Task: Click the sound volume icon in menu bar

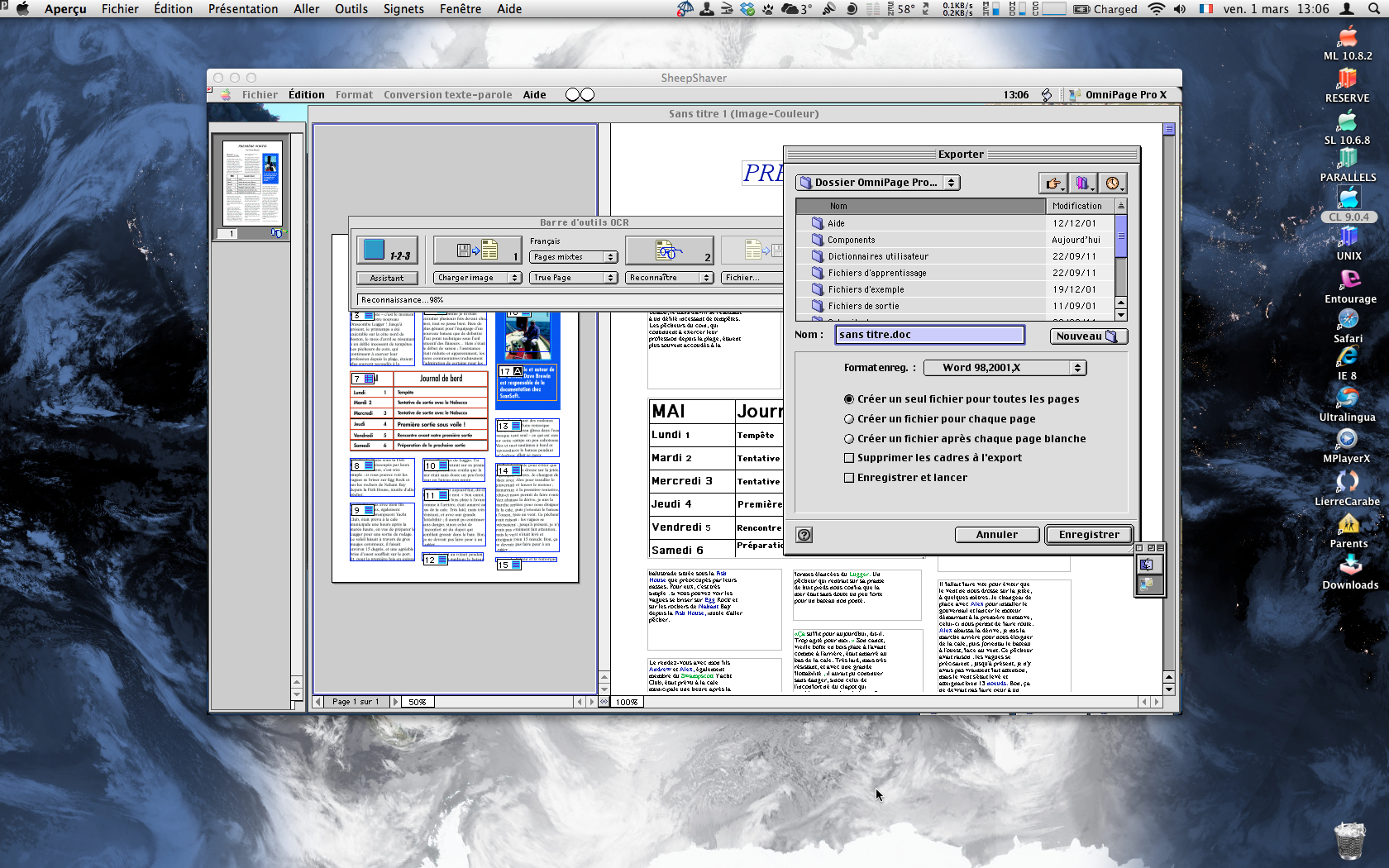Action: pos(1180,9)
